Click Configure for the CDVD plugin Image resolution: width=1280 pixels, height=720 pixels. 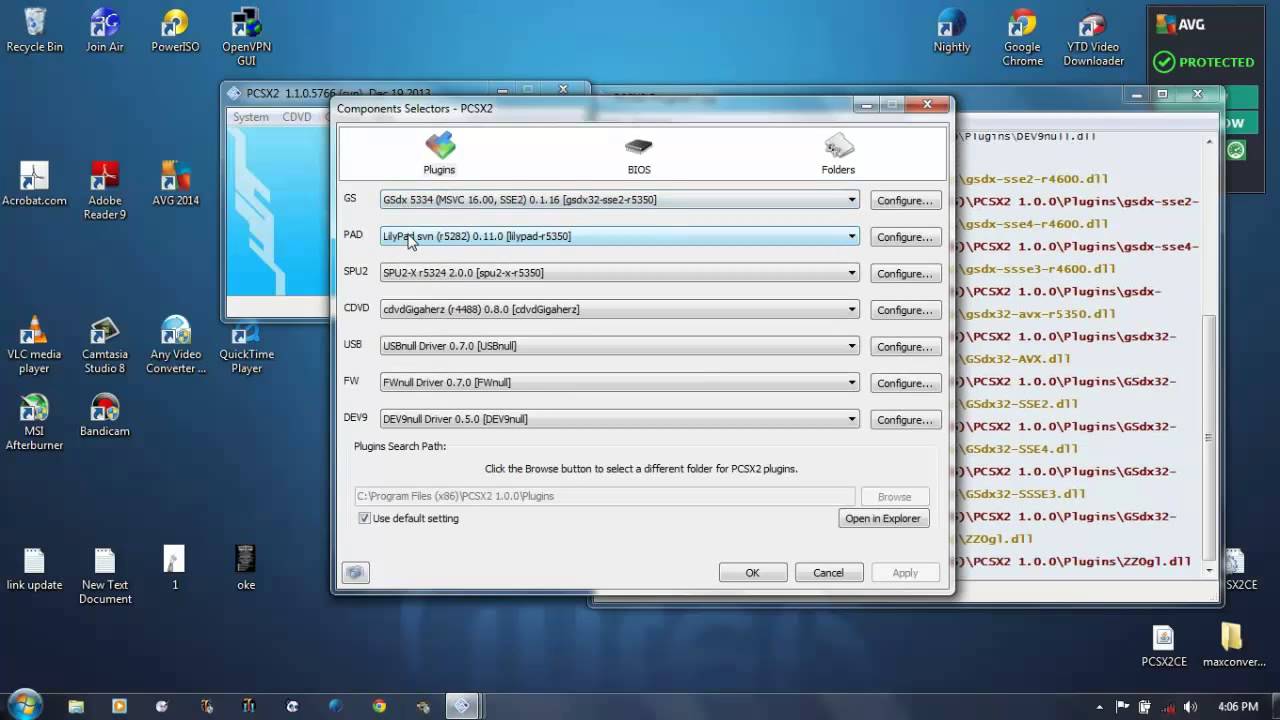pyautogui.click(x=905, y=310)
